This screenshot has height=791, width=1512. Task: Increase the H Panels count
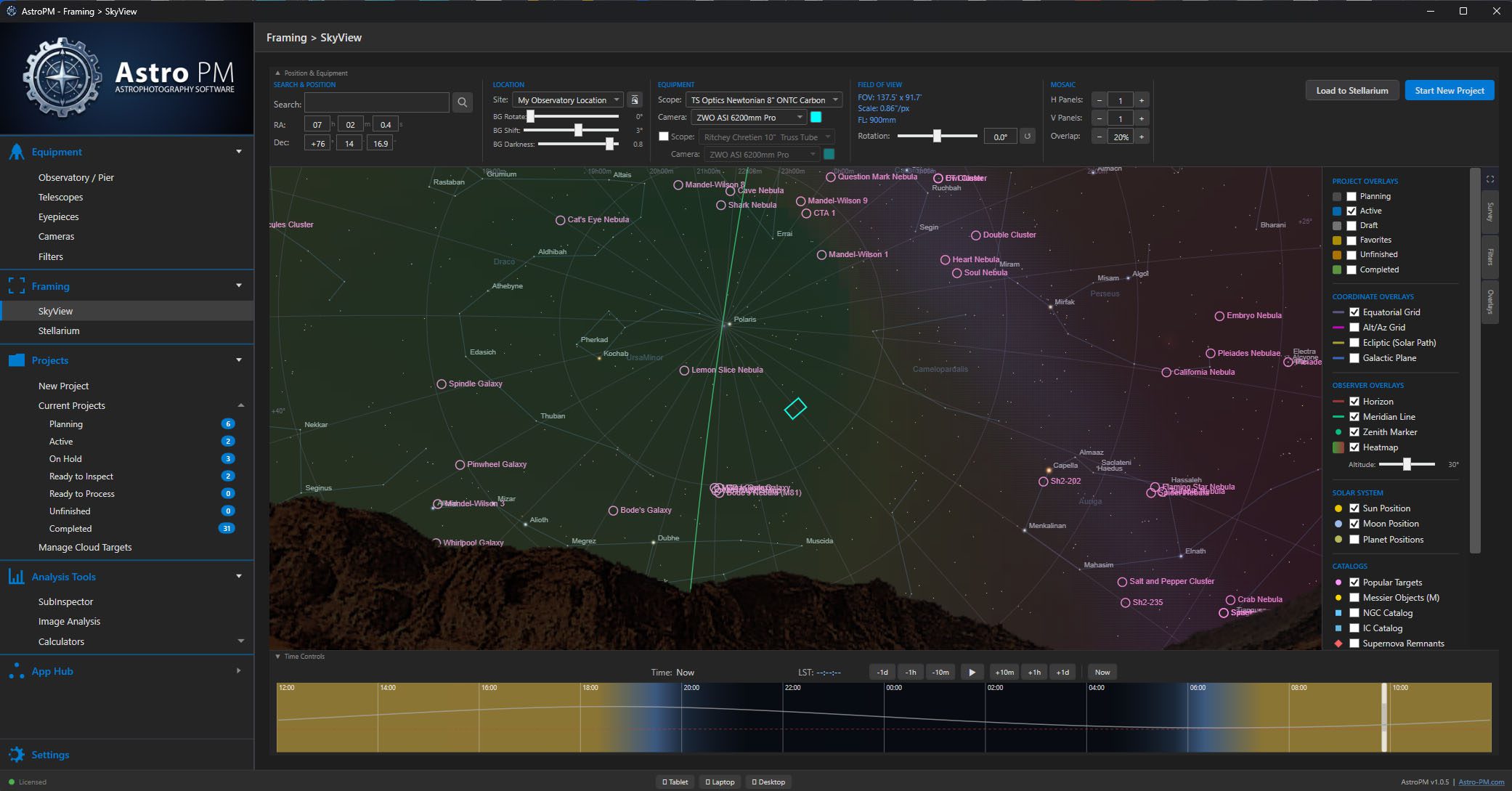click(x=1142, y=100)
